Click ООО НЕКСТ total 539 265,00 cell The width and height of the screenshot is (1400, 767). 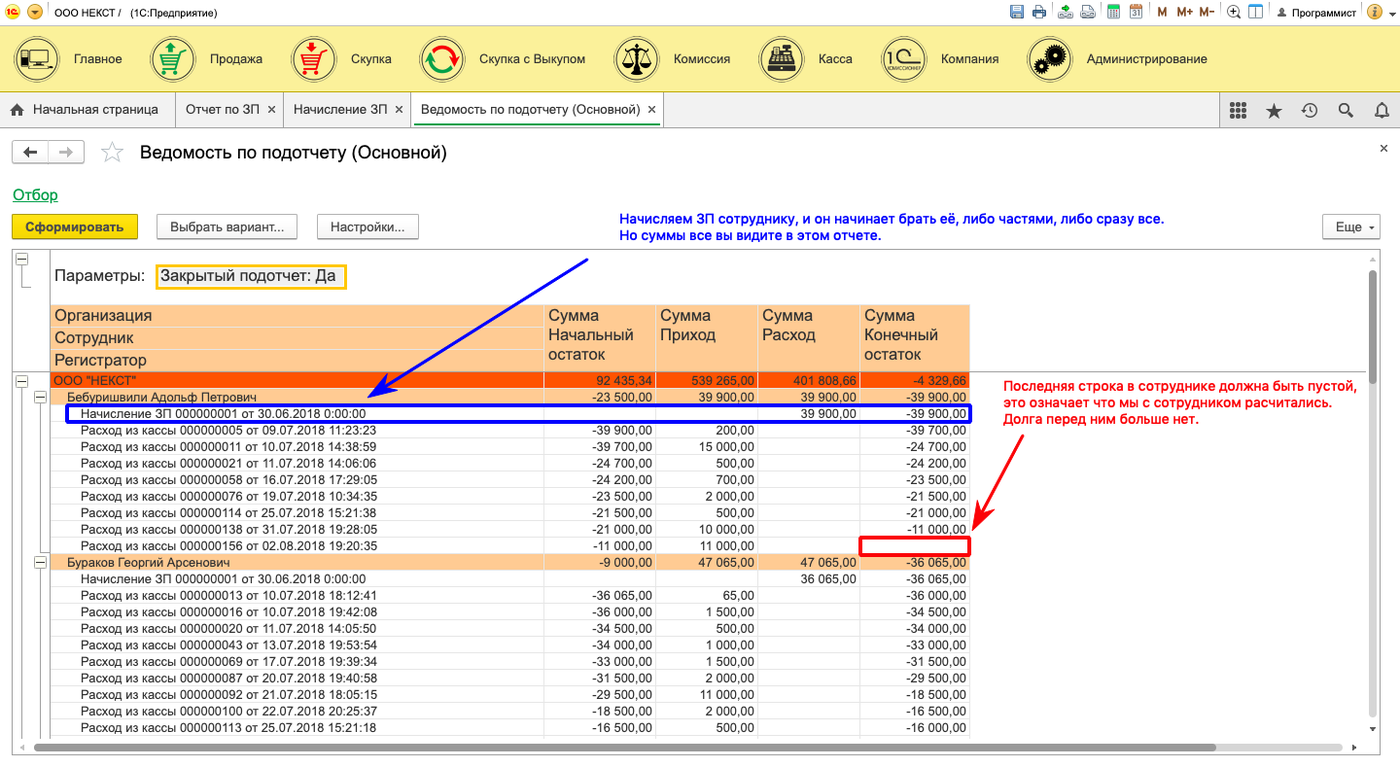pos(707,381)
